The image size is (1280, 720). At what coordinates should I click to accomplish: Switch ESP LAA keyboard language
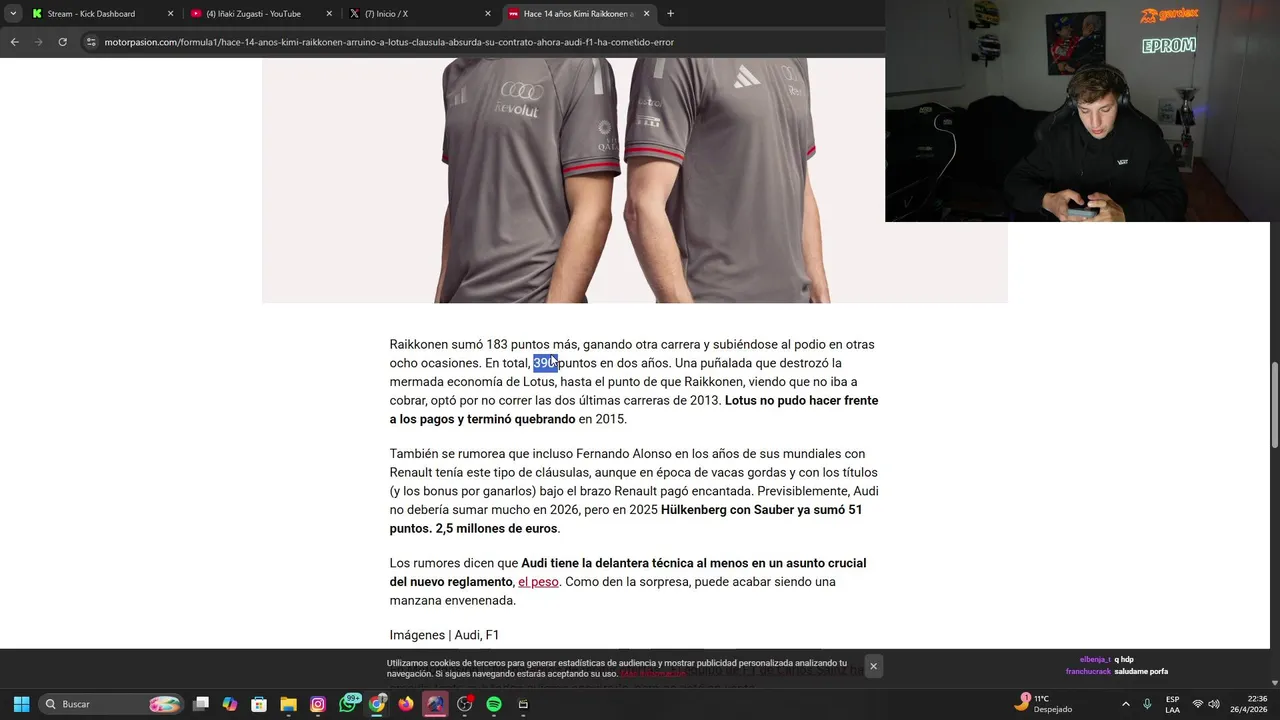point(1172,704)
